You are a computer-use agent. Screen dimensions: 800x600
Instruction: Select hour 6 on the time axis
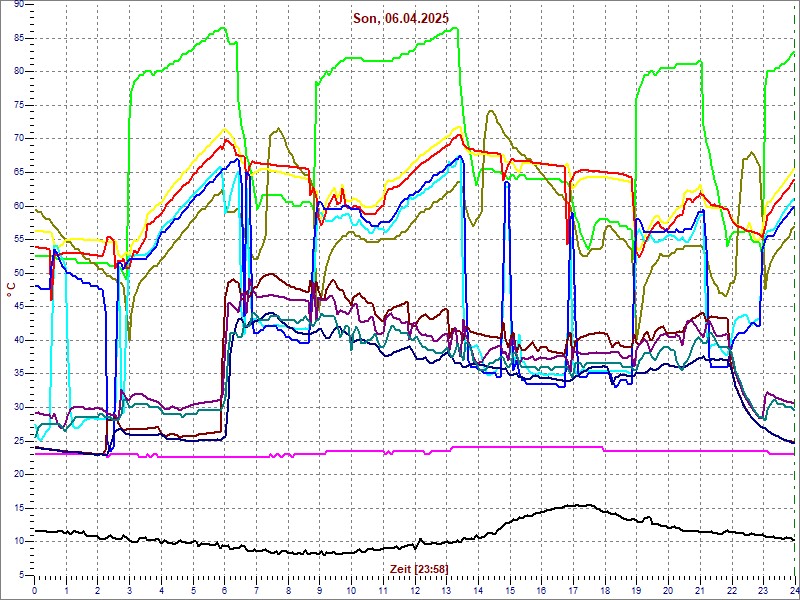(225, 589)
